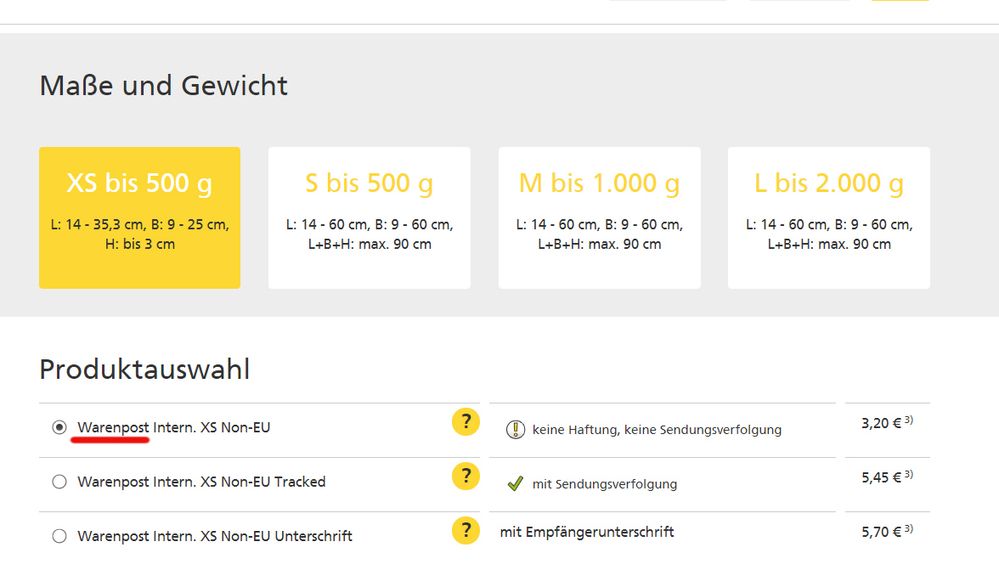Open help for Warenpost Intern. XS Non-EU
The width and height of the screenshot is (999, 581).
[465, 423]
